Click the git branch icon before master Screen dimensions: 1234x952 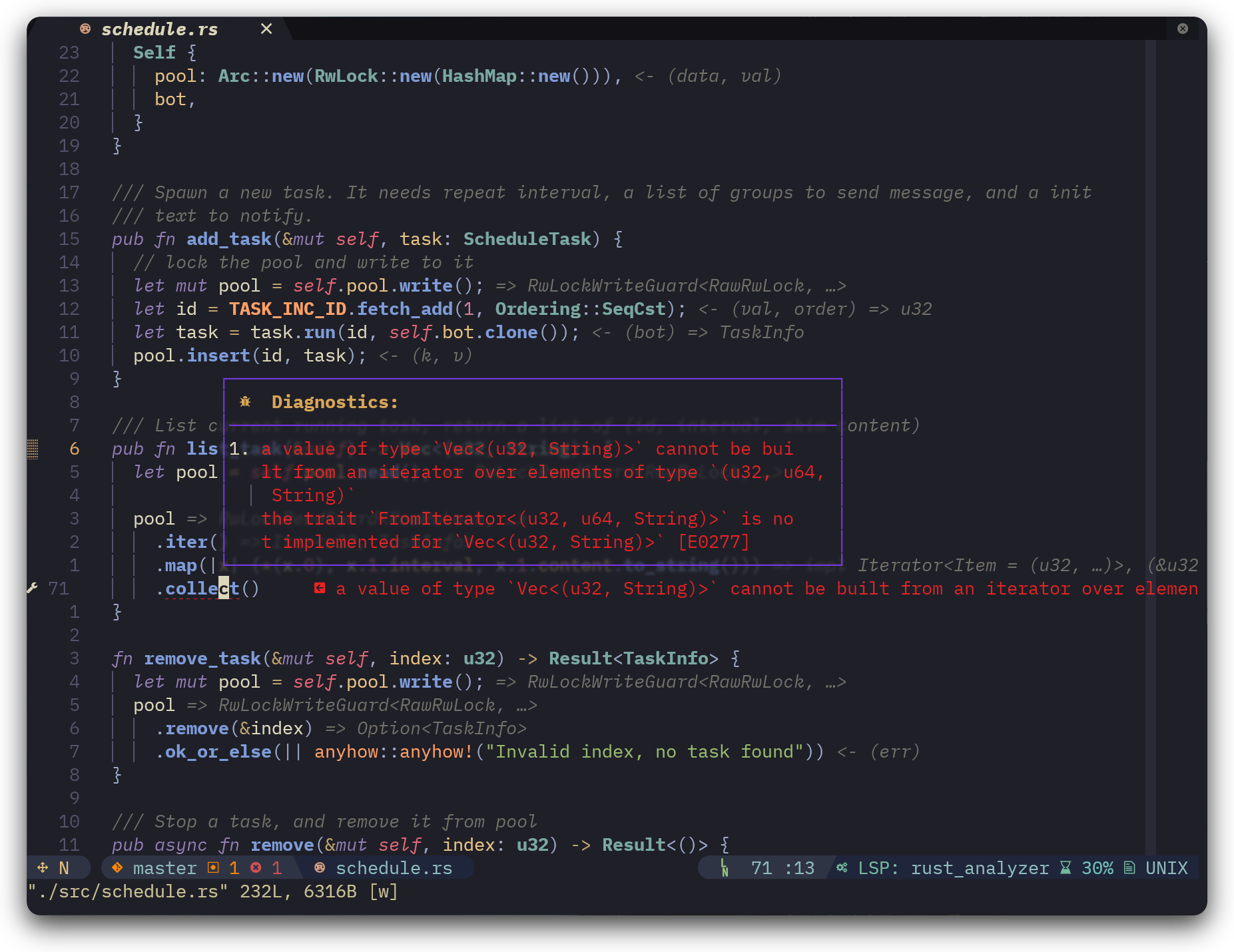pos(117,868)
